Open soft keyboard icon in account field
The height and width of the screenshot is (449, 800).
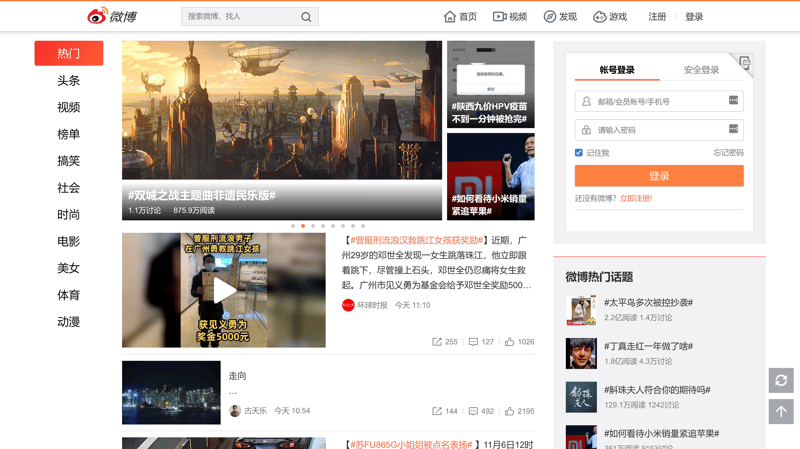733,101
